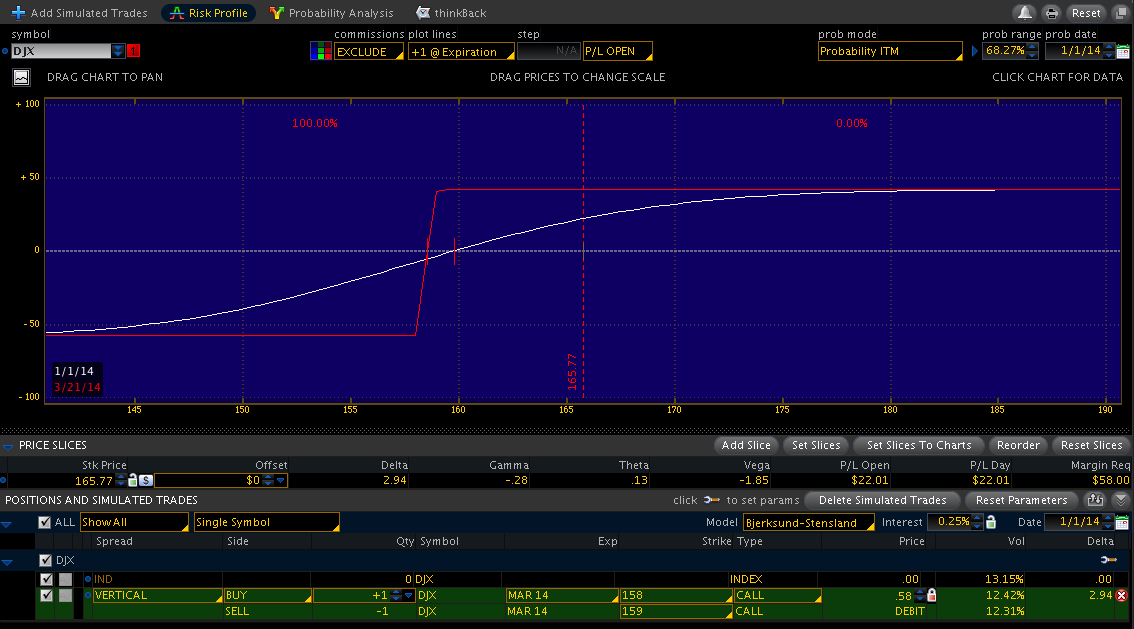Click the Reset Parameters button
Screen dimensions: 1134x629
pyautogui.click(x=1021, y=500)
